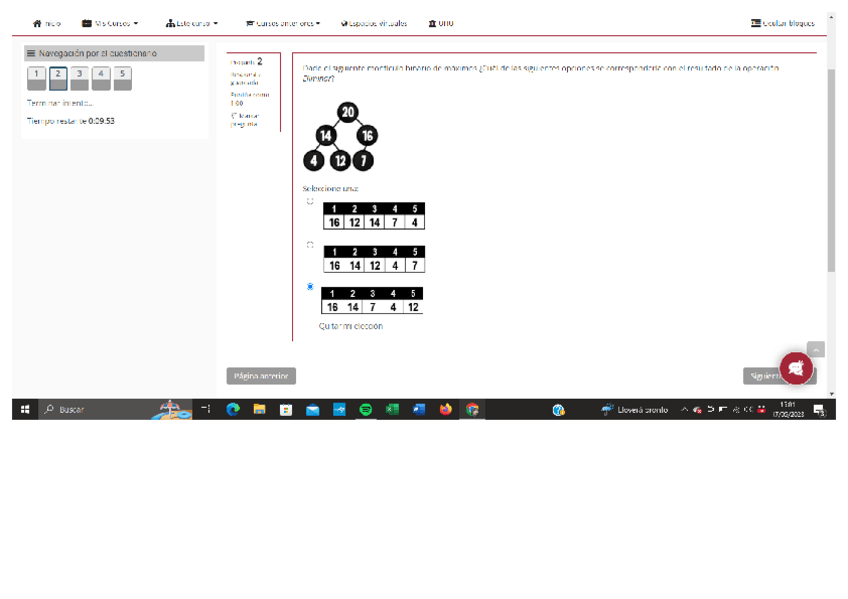Screen dimensions: 848x599
Task: Click the Página anterior button
Action: (x=261, y=377)
